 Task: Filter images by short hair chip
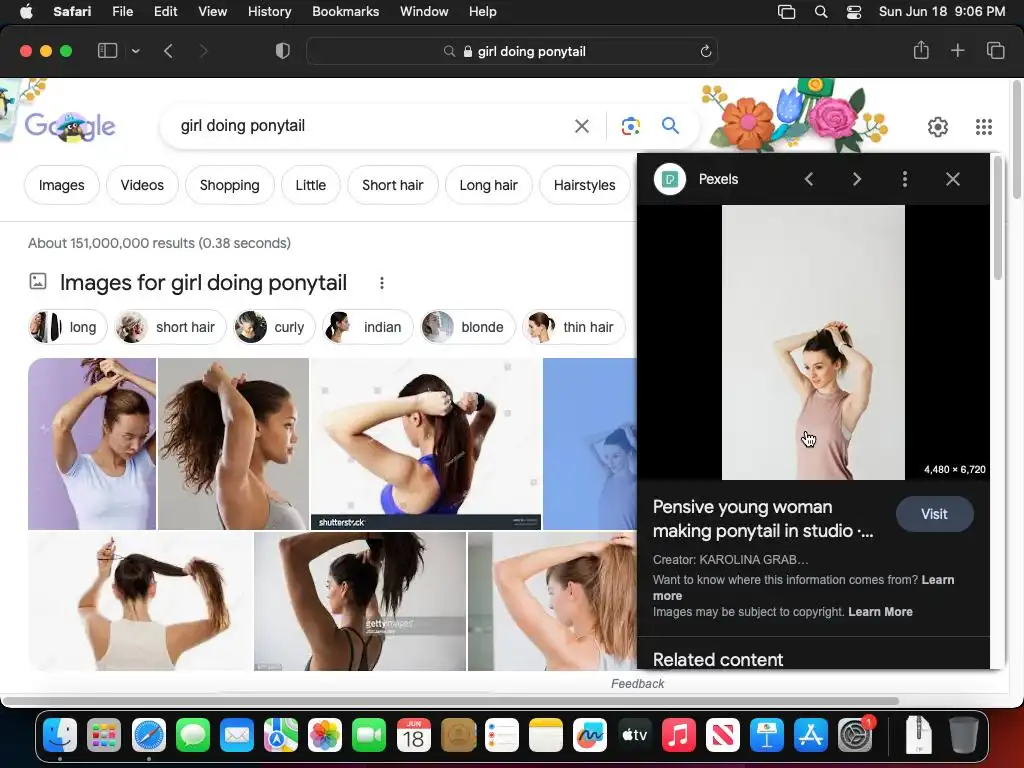(170, 327)
